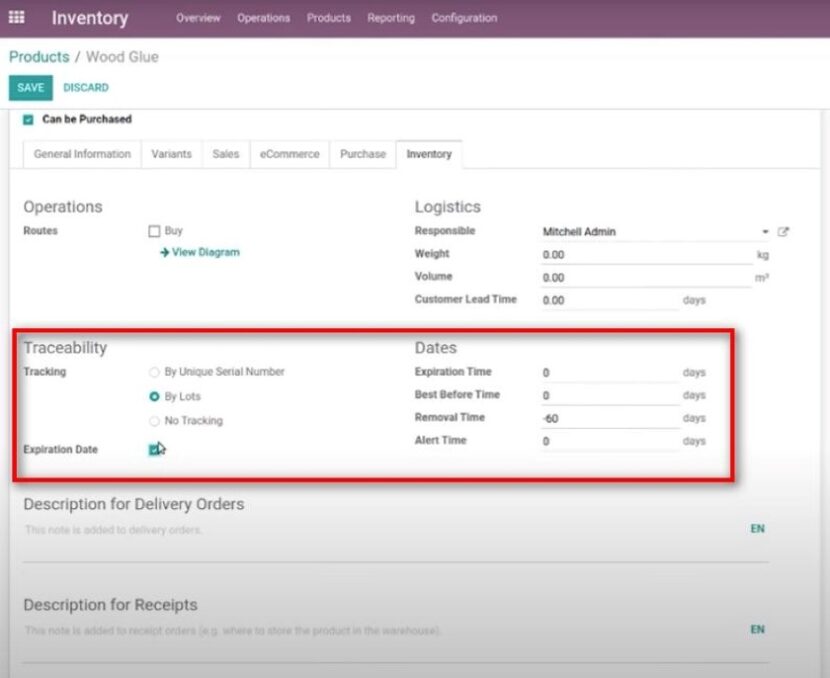The width and height of the screenshot is (830, 678).
Task: Switch to the Purchase tab
Action: [x=362, y=154]
